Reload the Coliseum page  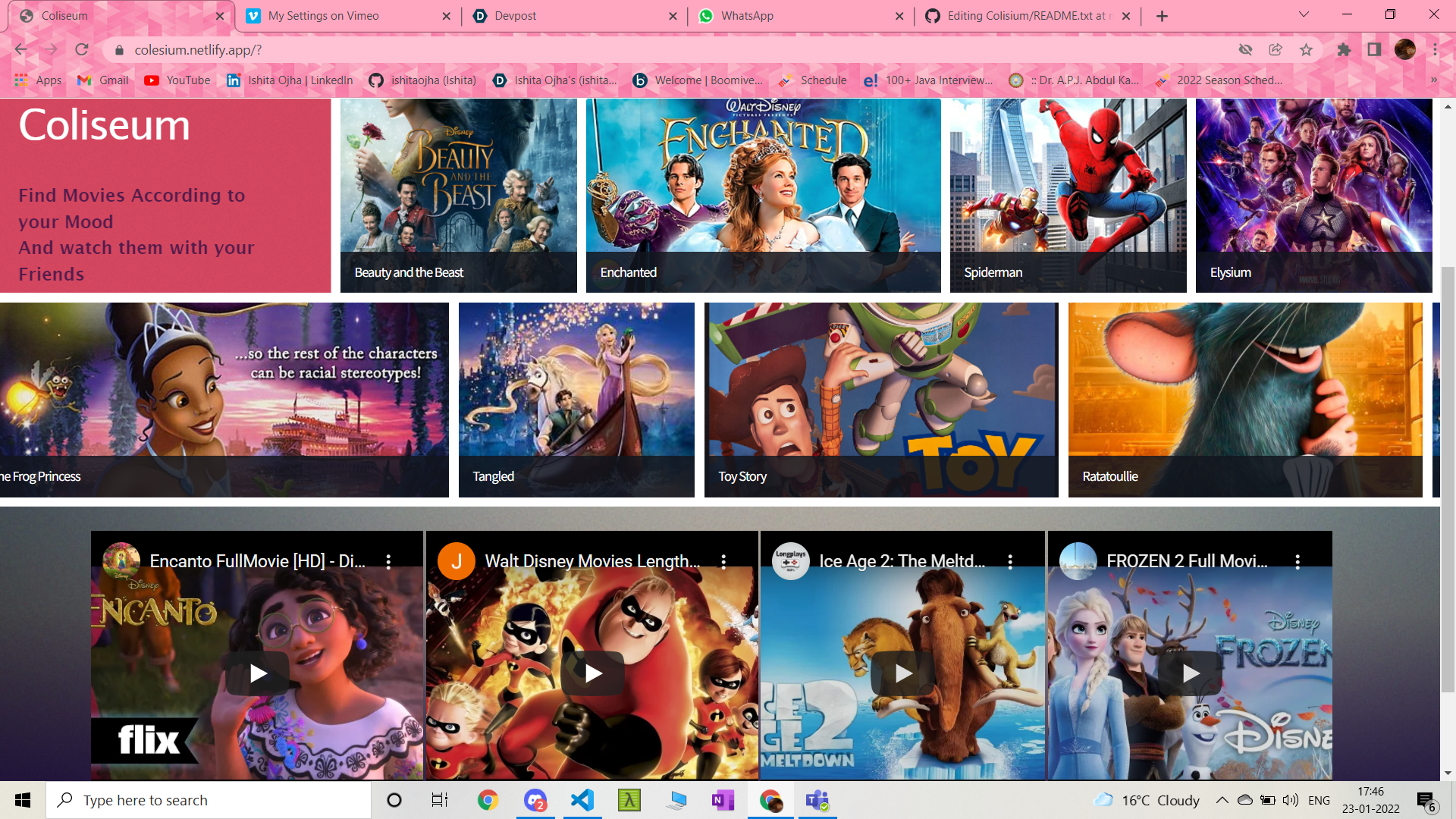tap(82, 50)
